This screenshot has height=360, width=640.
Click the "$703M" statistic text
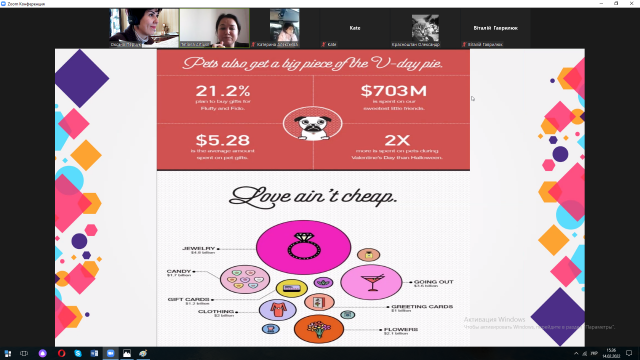tap(393, 91)
